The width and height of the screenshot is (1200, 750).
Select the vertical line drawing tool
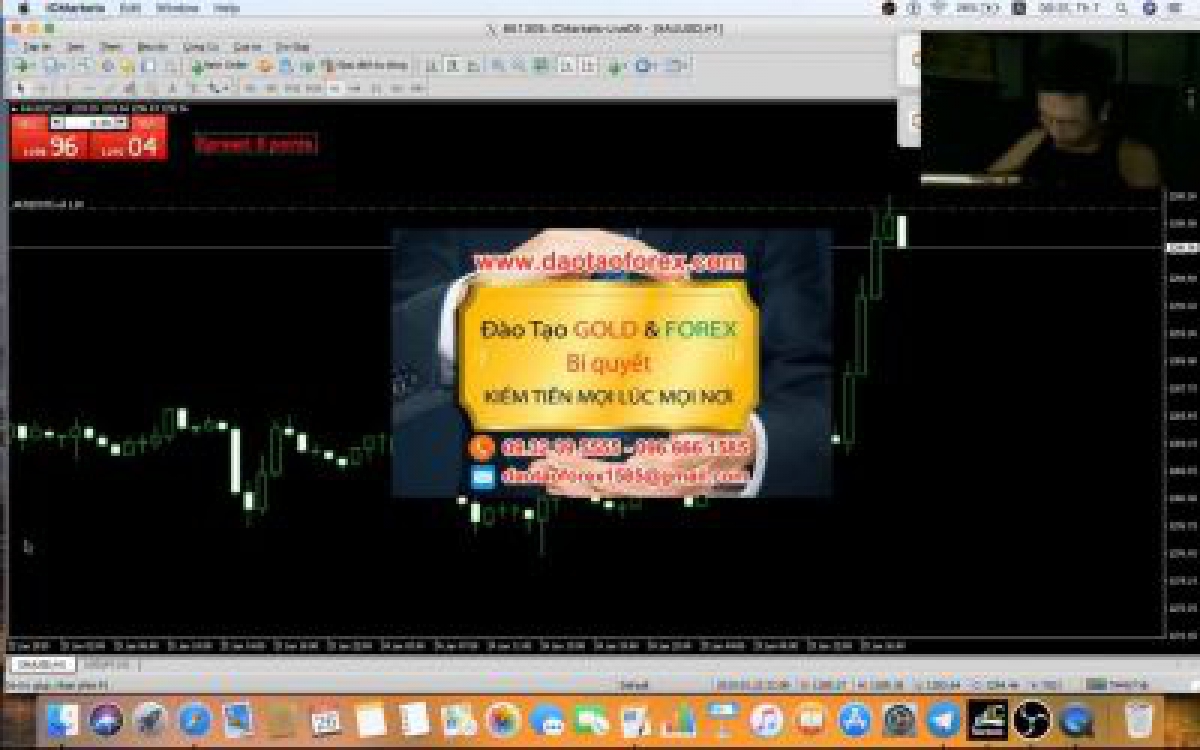68,88
